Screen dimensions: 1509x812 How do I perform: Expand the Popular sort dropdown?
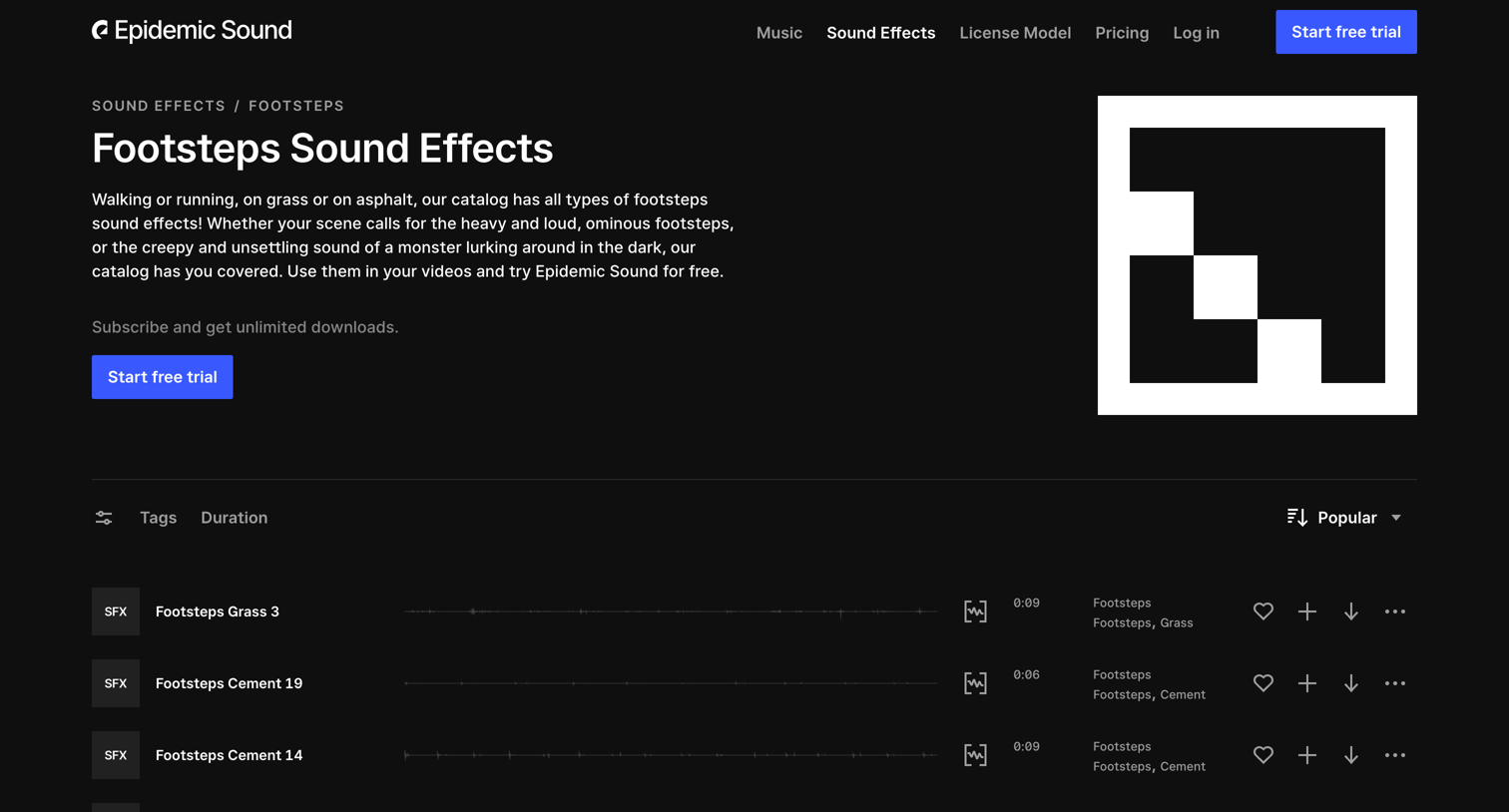tap(1345, 518)
